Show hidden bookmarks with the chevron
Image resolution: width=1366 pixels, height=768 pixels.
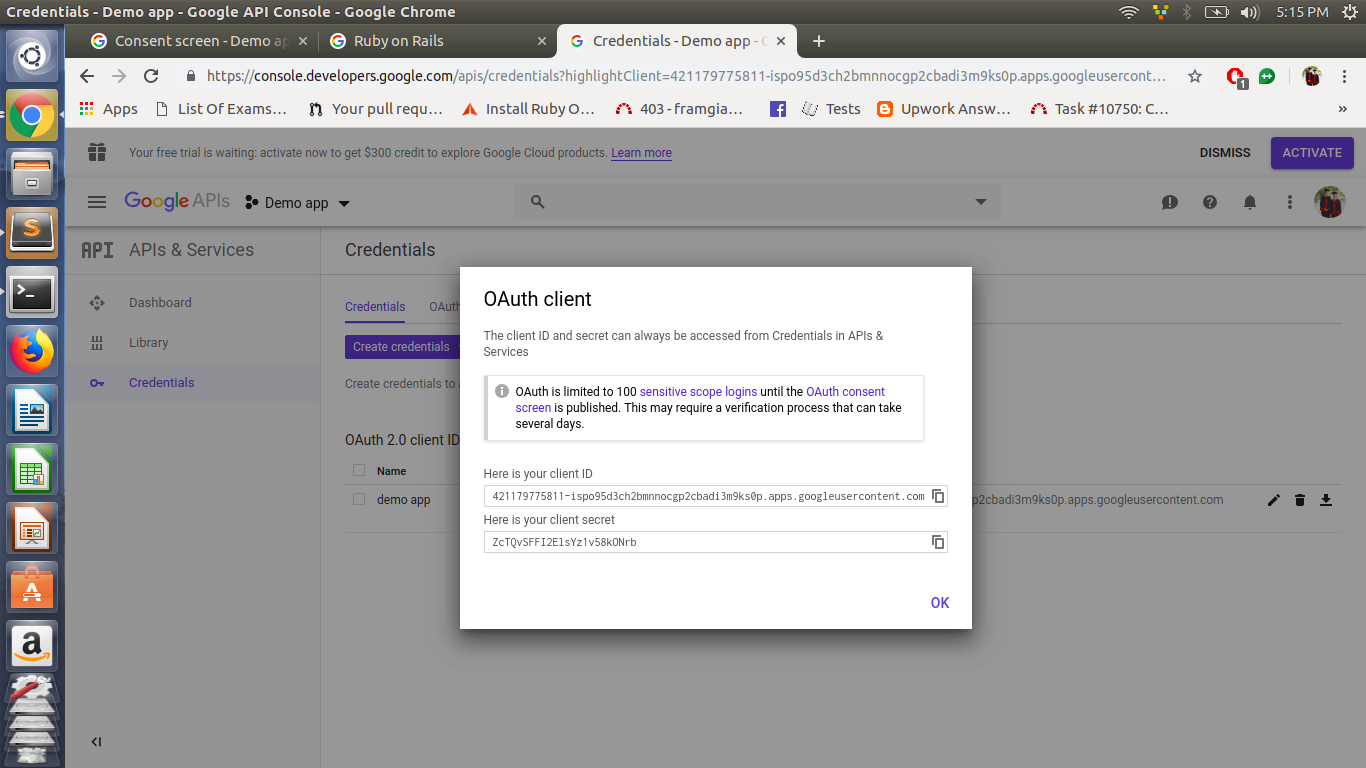tap(1342, 109)
